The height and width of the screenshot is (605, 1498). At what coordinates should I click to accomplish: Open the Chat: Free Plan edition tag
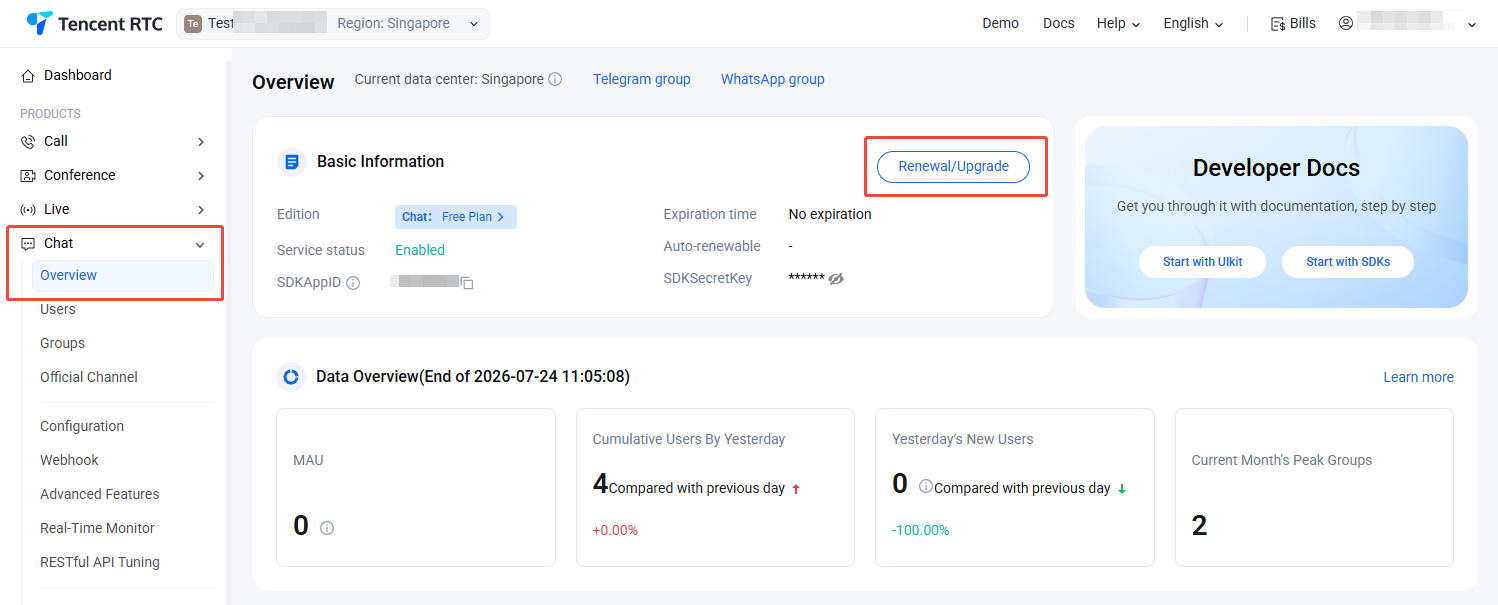tap(456, 217)
